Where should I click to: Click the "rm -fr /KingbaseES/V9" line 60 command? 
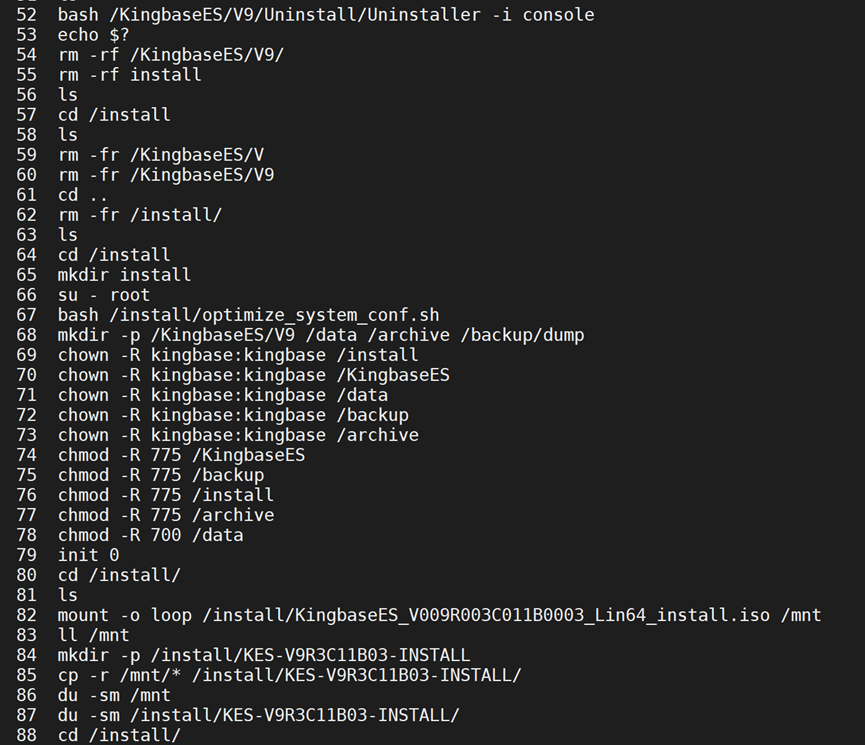pos(165,175)
